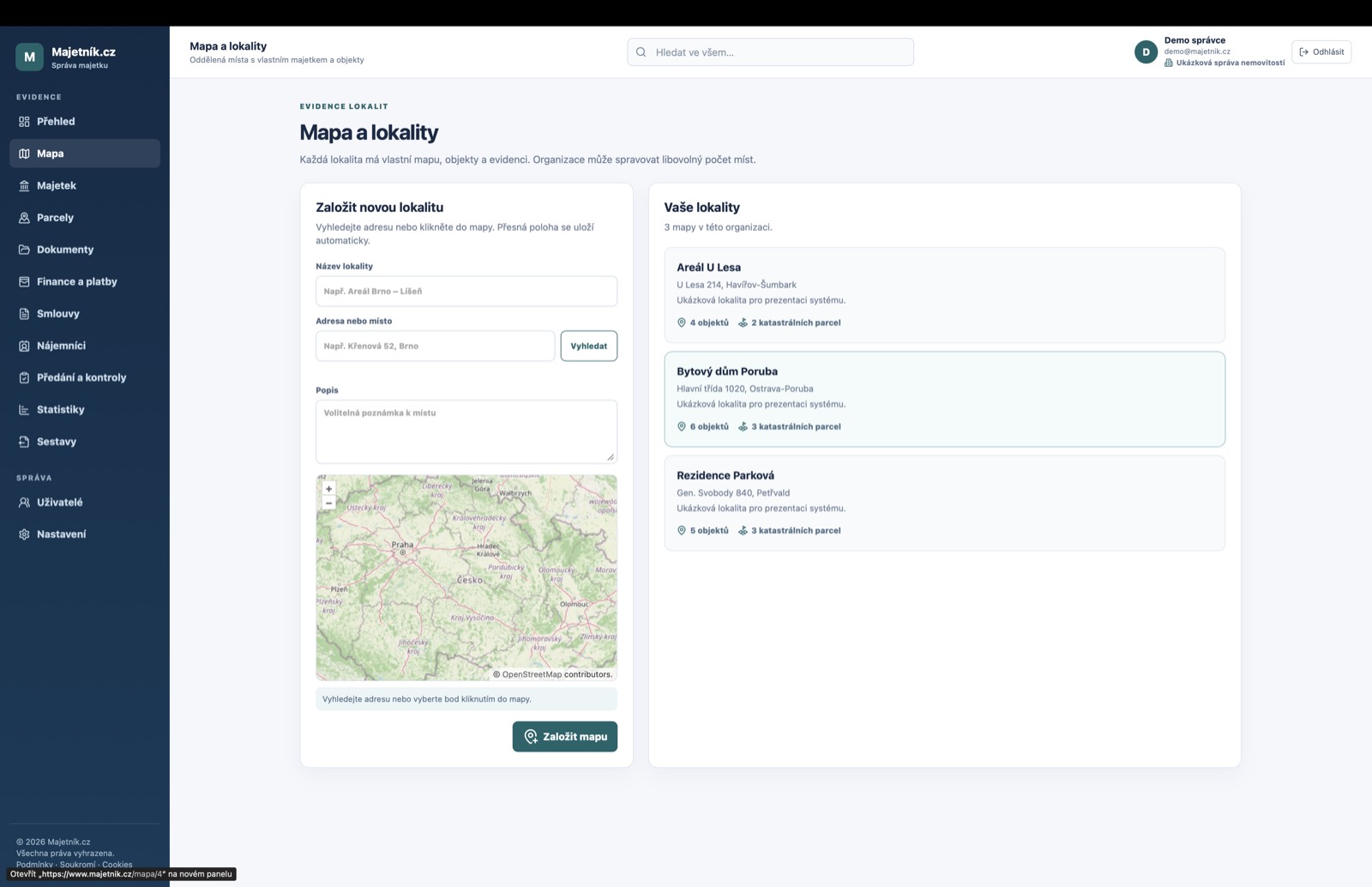
Task: Click the Hlavní třída 1020, Ostrava-Poruba address
Action: (x=745, y=389)
